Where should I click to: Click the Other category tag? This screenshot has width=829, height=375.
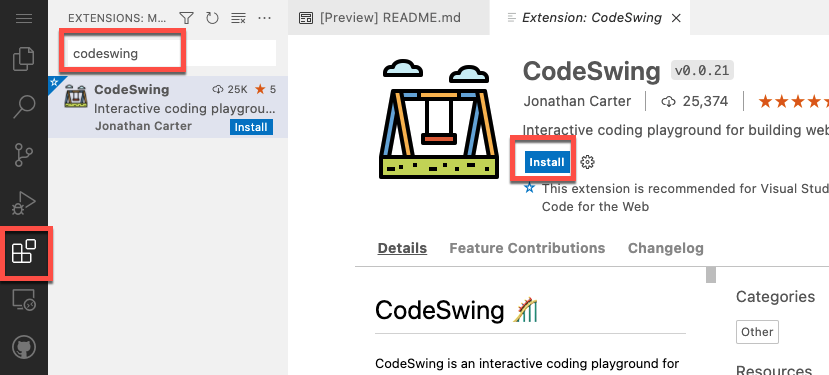pos(757,332)
